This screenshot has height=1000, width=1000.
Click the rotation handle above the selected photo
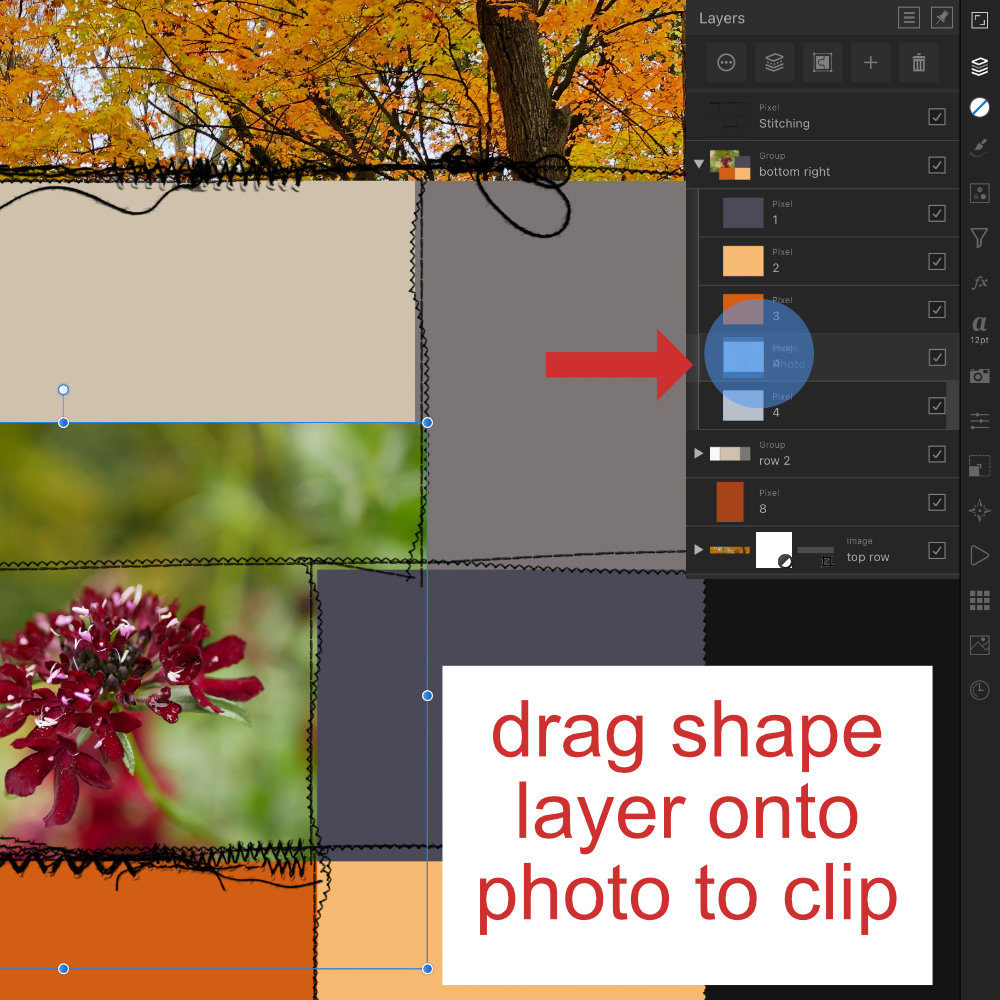63,390
